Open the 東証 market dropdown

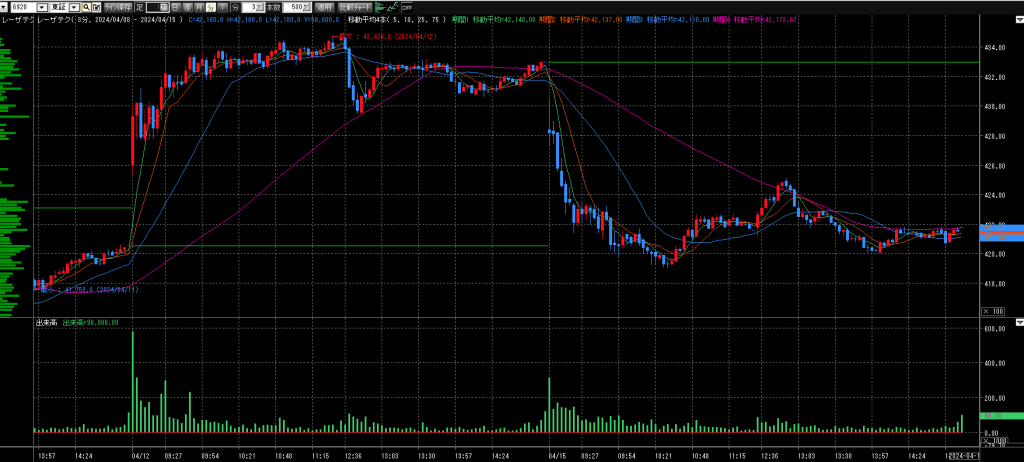click(74, 7)
